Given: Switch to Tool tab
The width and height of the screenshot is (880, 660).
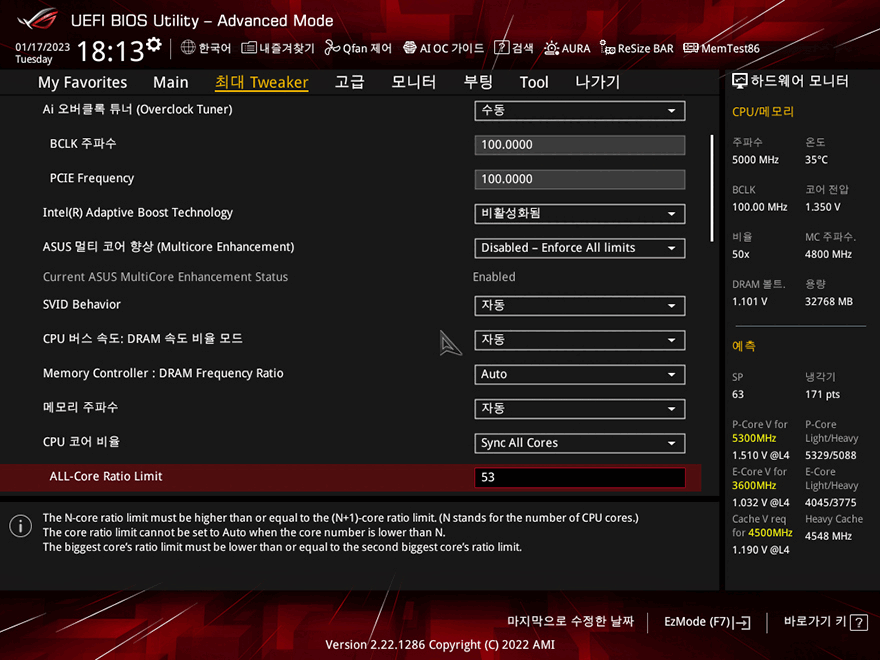Looking at the screenshot, I should coord(534,82).
